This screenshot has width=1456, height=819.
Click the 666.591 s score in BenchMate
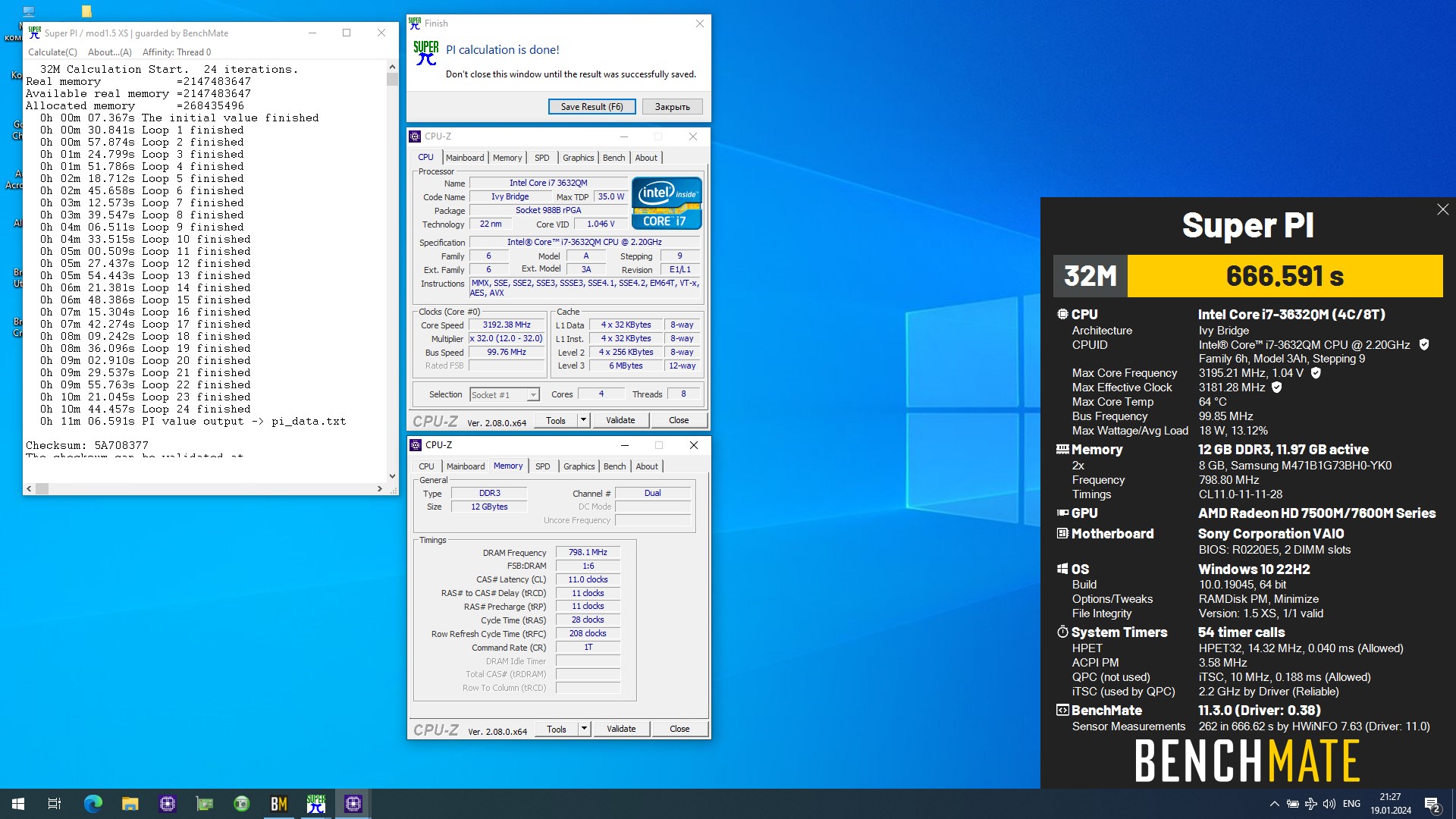(x=1285, y=275)
